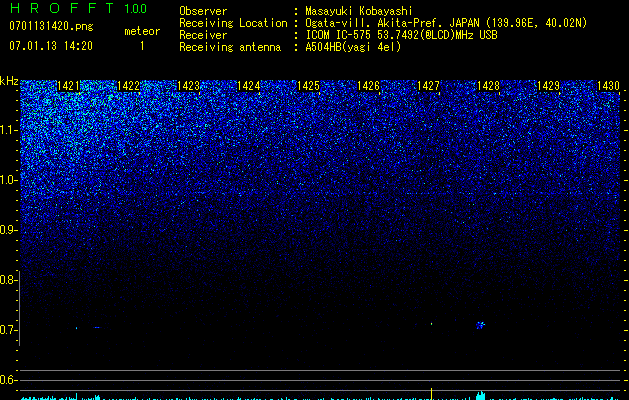The image size is (629, 400).
Task: Click the kHz axis unit label
Action: (9, 81)
